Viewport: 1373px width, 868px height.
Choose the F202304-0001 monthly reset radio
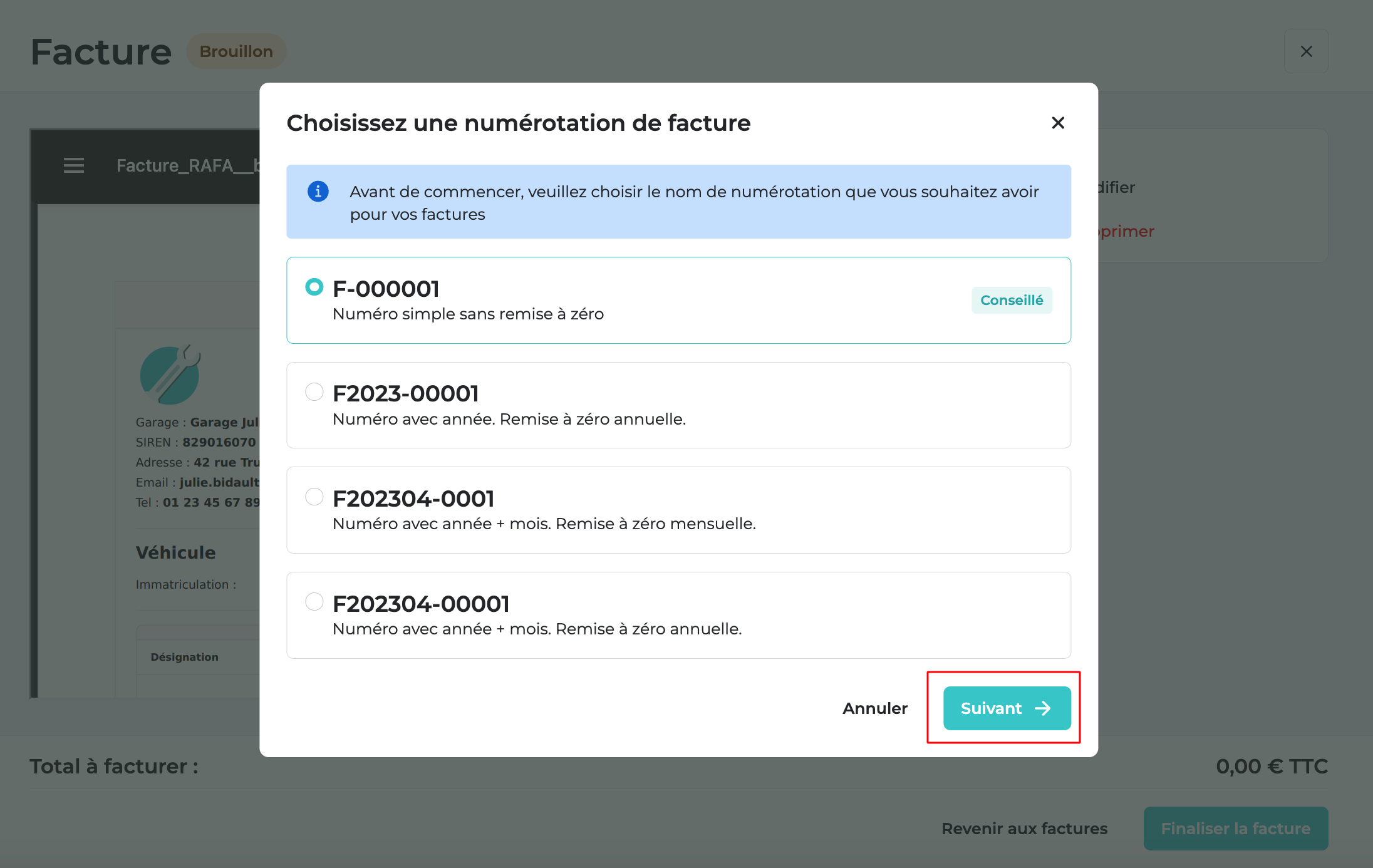314,497
